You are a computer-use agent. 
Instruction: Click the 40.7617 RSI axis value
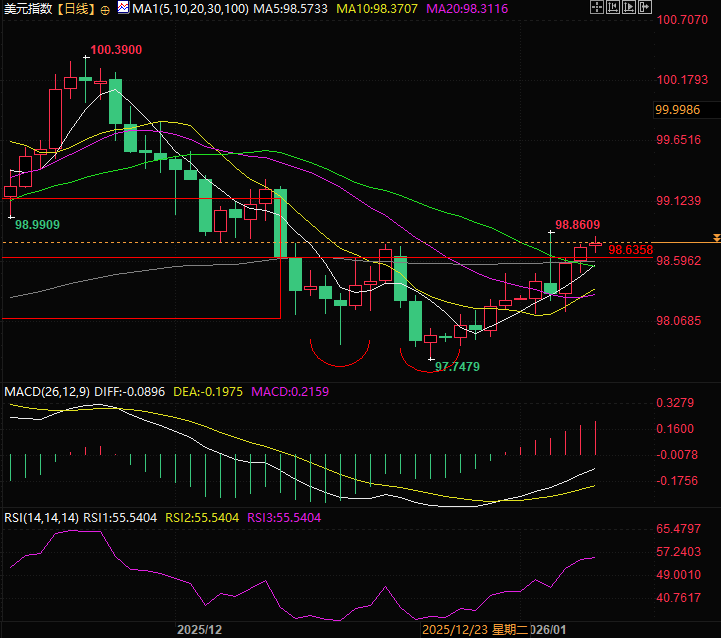679,598
